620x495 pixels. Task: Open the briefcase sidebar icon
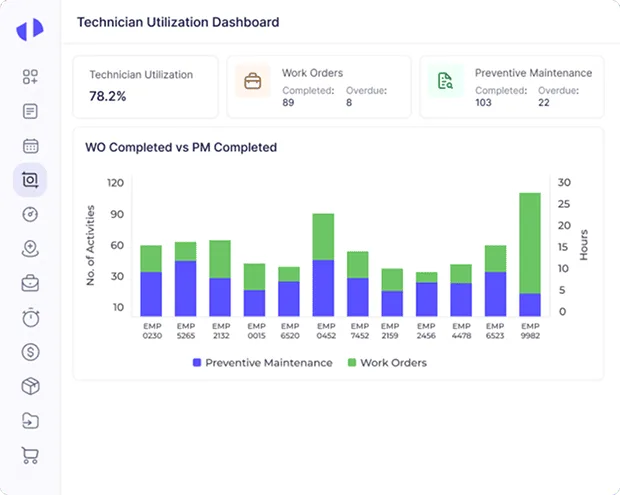(x=30, y=283)
